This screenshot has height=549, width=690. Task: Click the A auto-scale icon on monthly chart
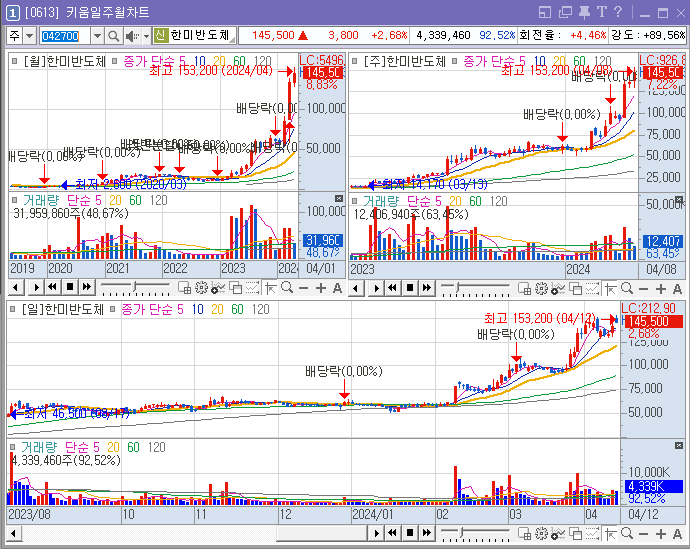tap(337, 289)
